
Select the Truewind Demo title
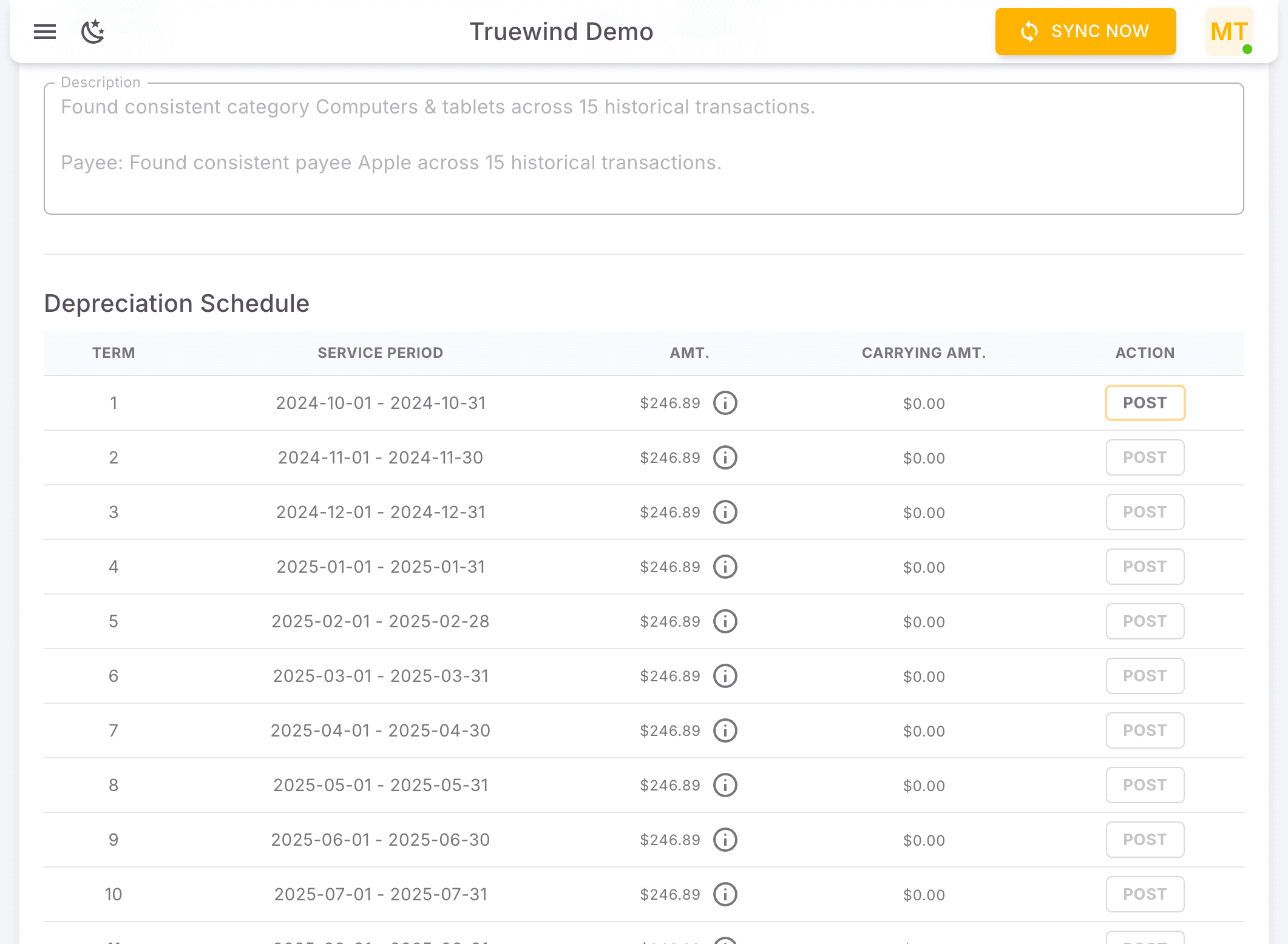click(561, 32)
